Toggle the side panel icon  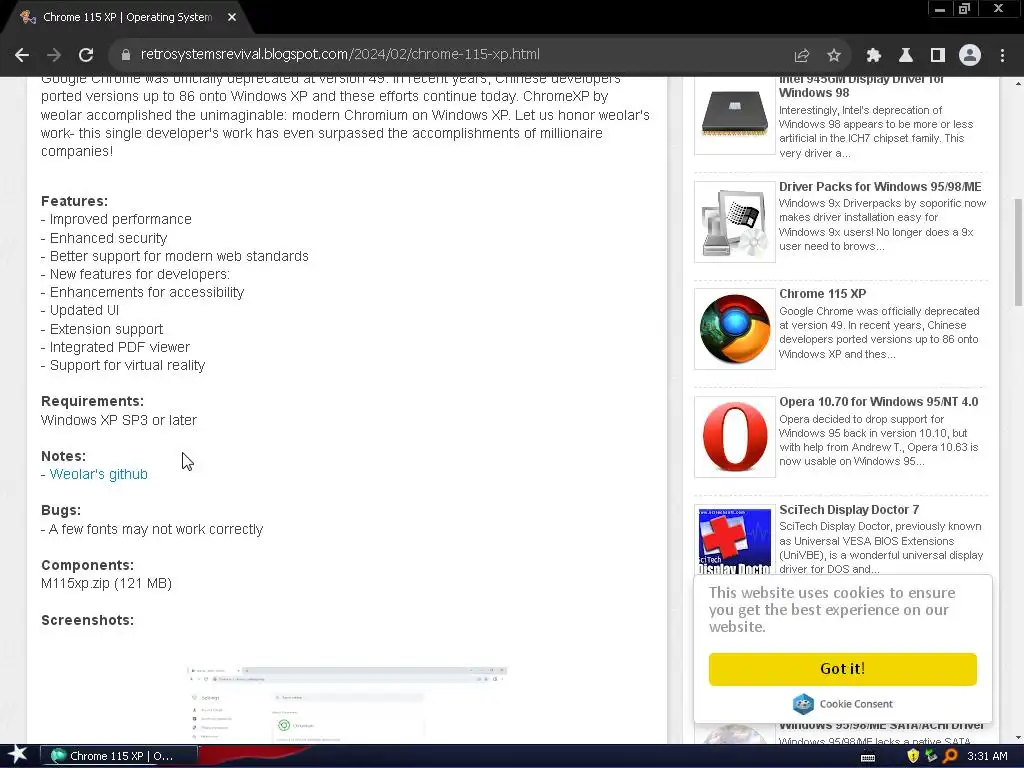click(937, 55)
